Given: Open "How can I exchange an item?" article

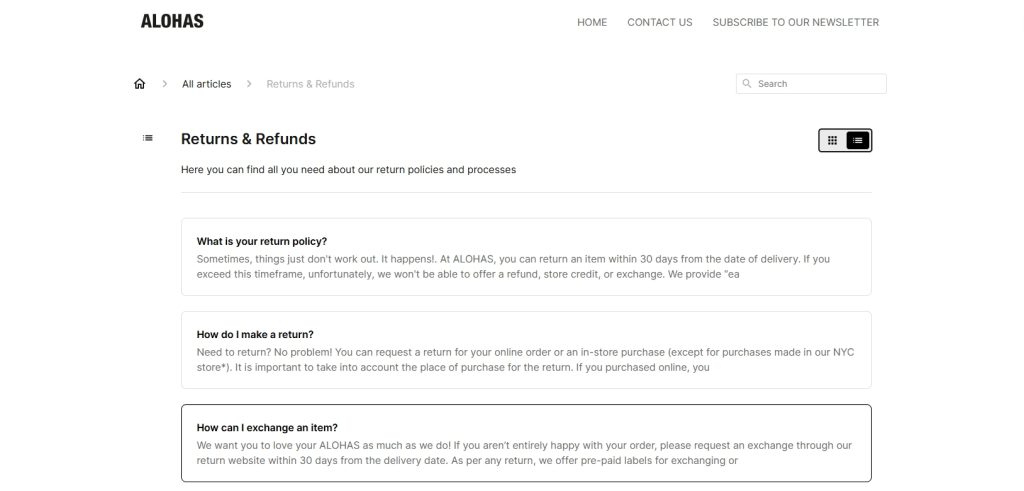Looking at the screenshot, I should coord(267,427).
